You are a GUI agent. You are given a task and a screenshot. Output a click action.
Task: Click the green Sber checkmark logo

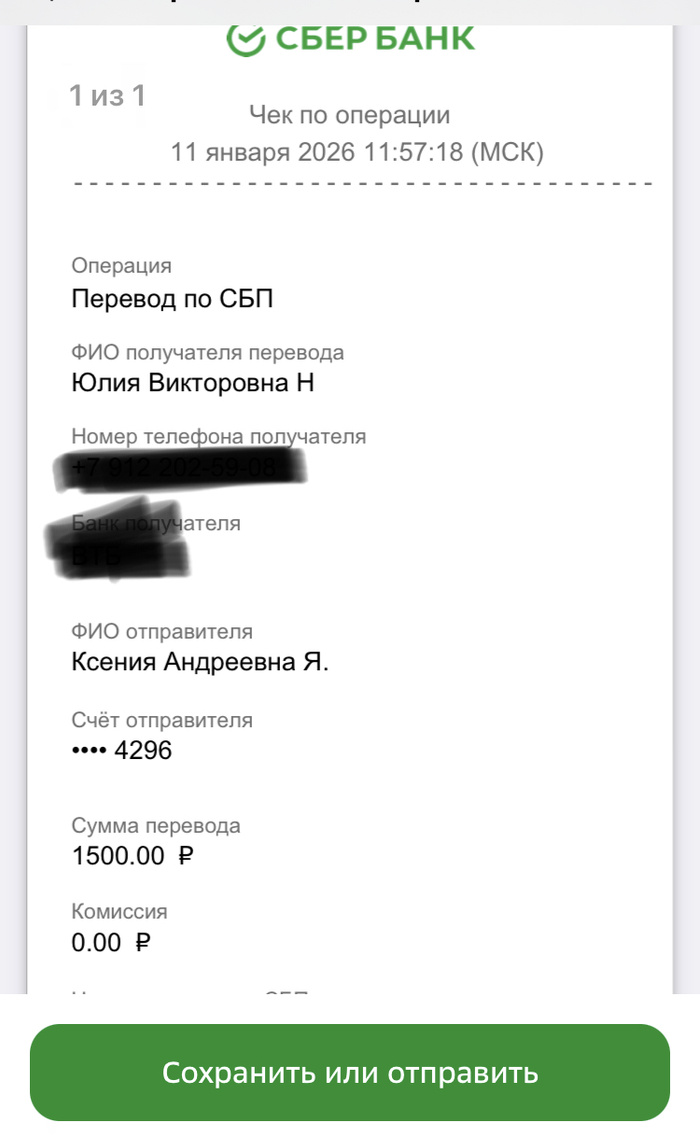click(245, 40)
